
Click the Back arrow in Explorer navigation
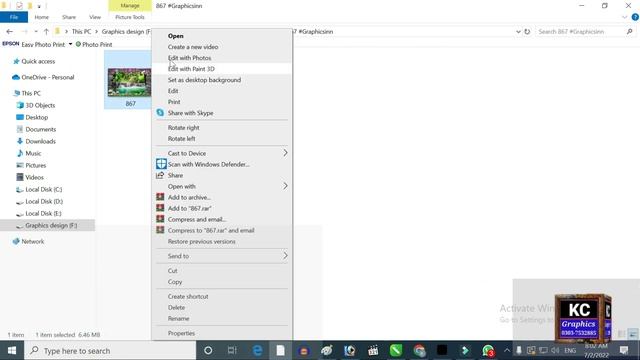coord(9,31)
